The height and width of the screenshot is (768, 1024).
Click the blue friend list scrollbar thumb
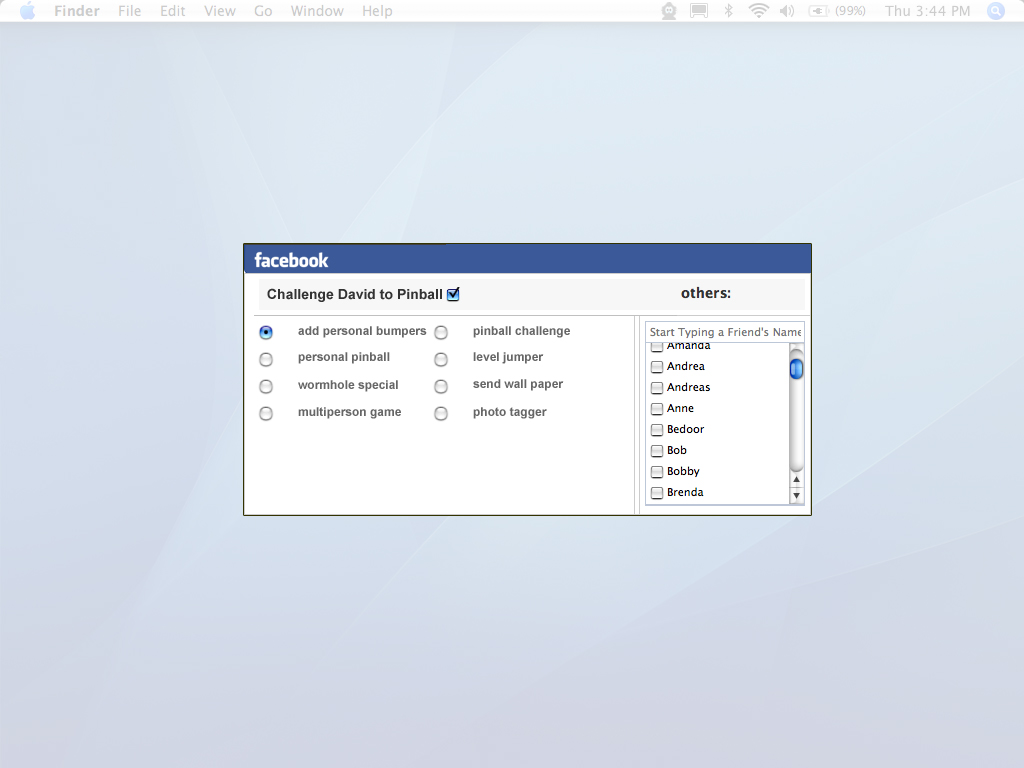tap(797, 369)
